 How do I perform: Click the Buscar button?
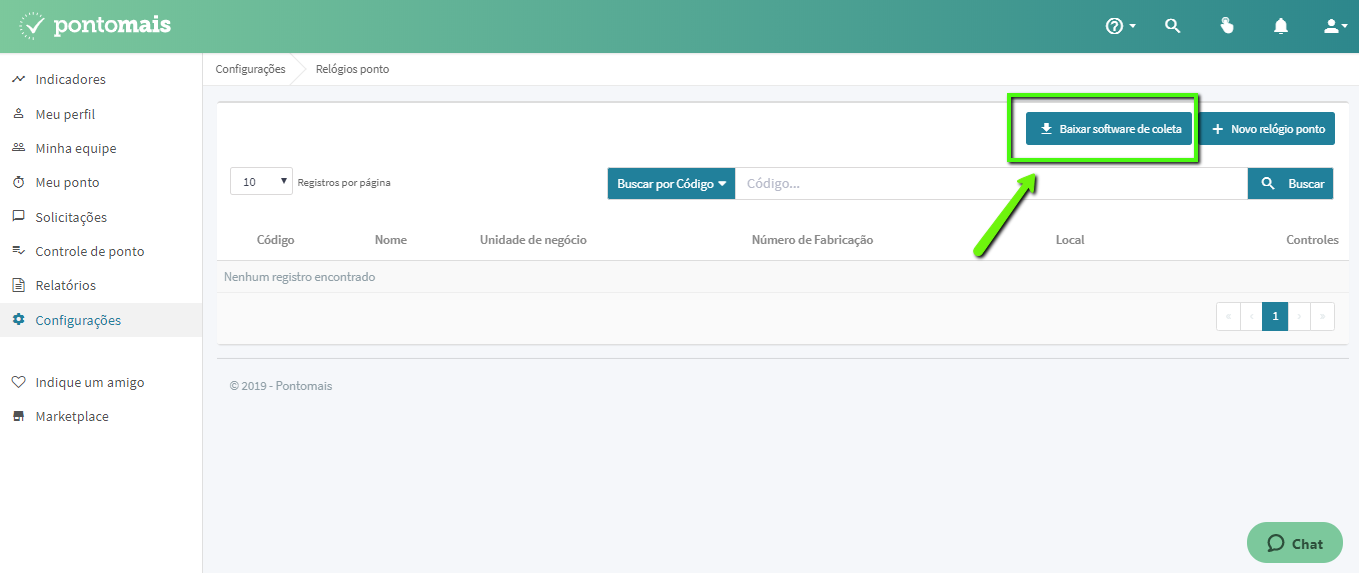[x=1290, y=183]
